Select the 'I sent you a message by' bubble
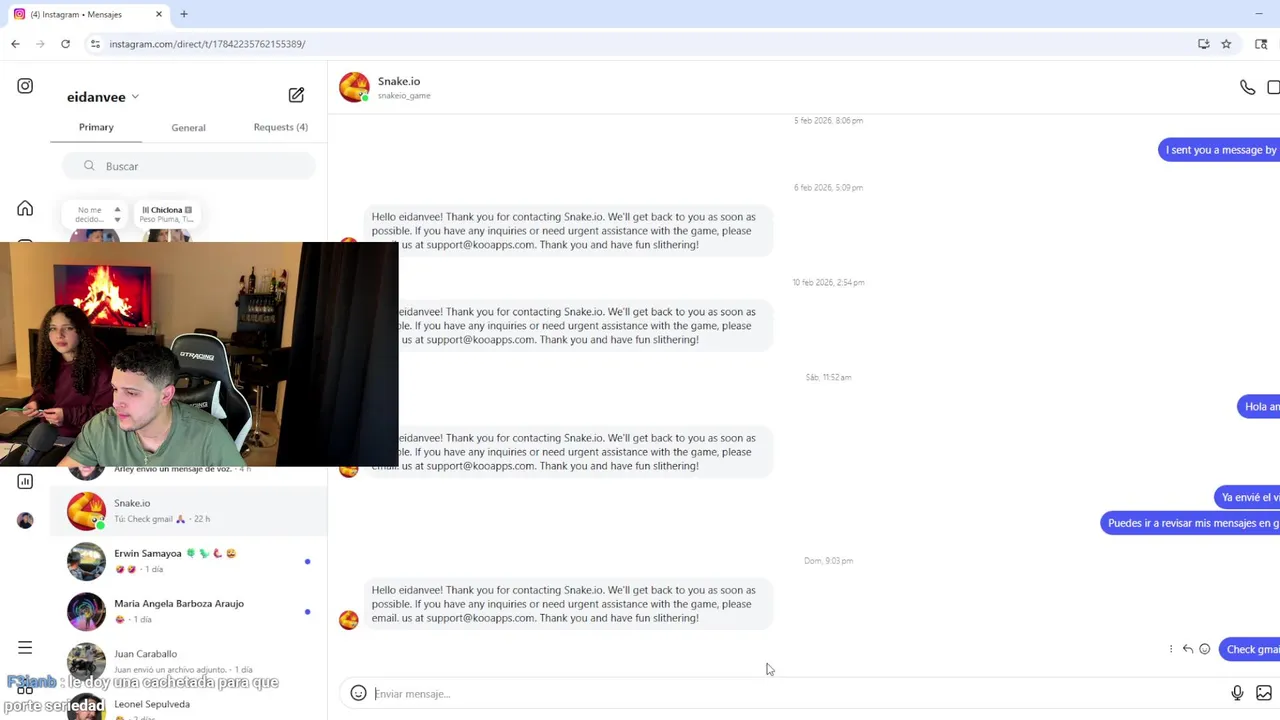 [x=1219, y=150]
